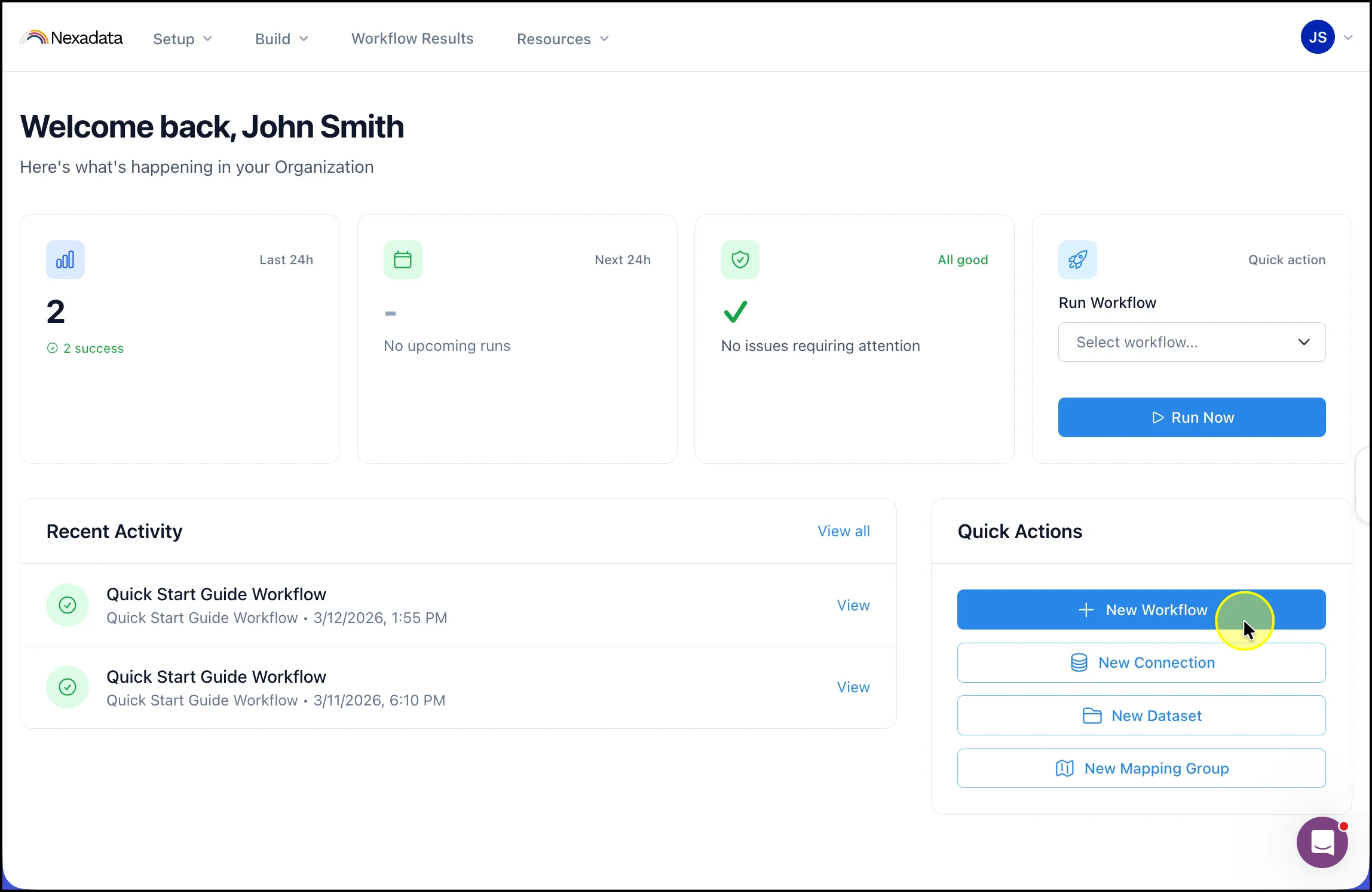Image resolution: width=1372 pixels, height=892 pixels.
Task: Click the bar chart icon in Last 24h card
Action: pyautogui.click(x=65, y=259)
